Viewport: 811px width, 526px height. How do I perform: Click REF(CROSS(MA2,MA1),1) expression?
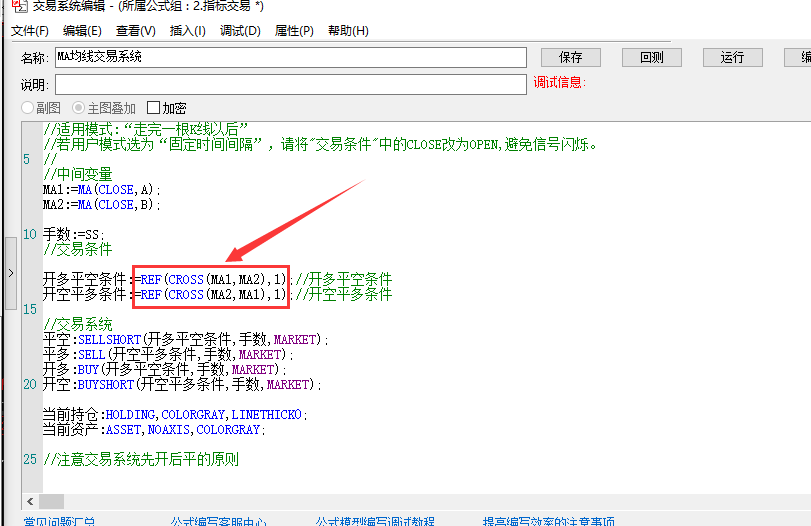213,294
